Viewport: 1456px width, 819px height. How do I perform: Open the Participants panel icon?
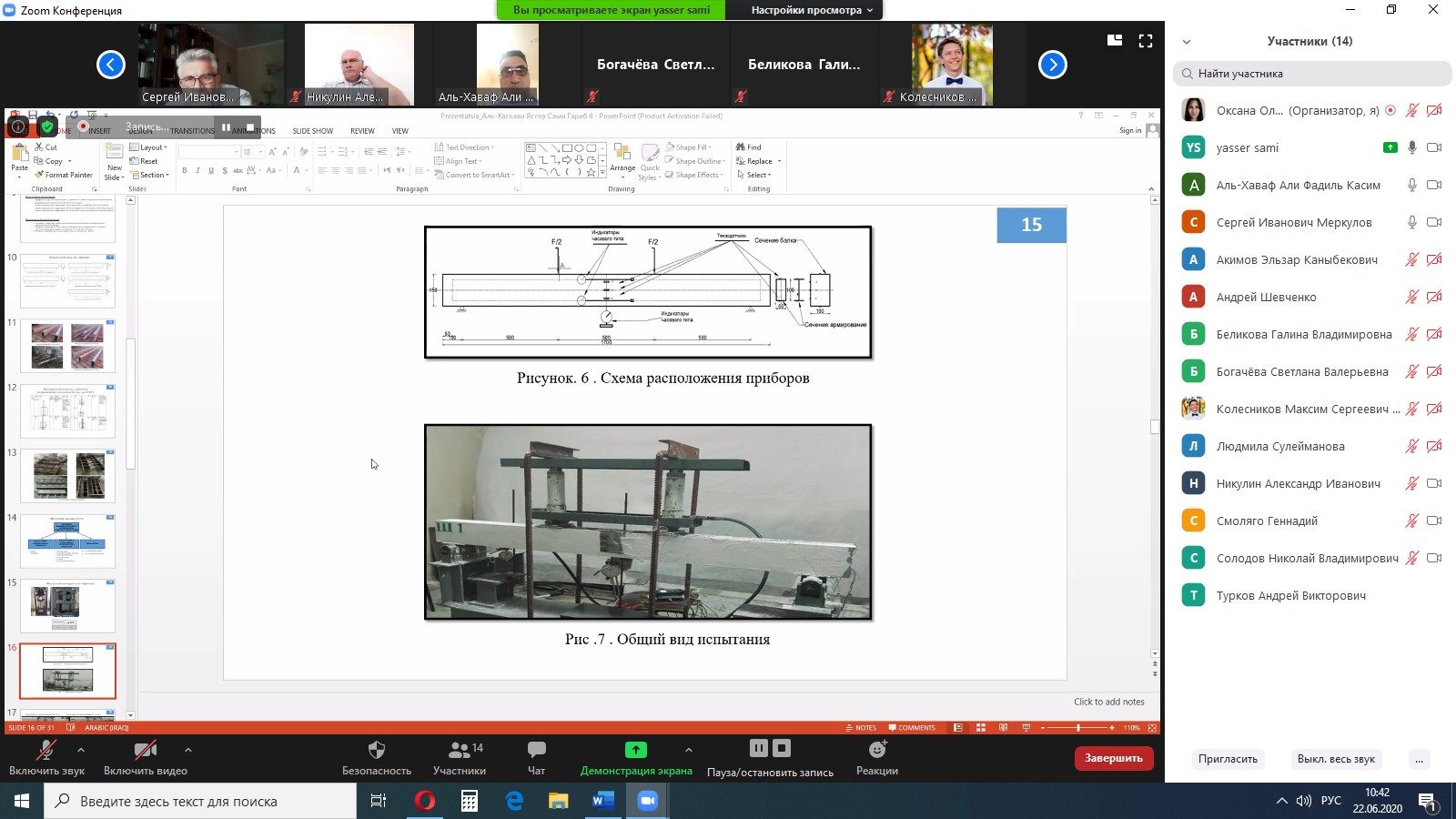[459, 750]
